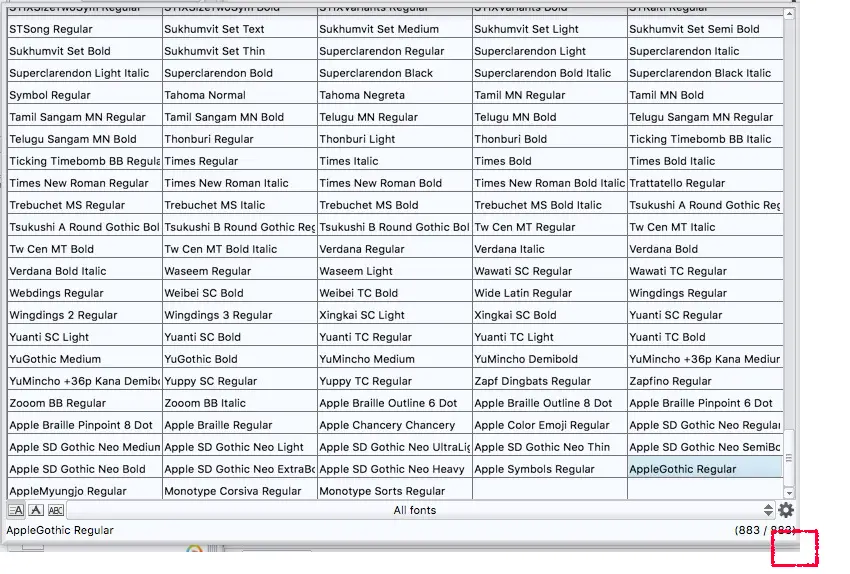Choose YuGothic Medium font

coord(85,359)
